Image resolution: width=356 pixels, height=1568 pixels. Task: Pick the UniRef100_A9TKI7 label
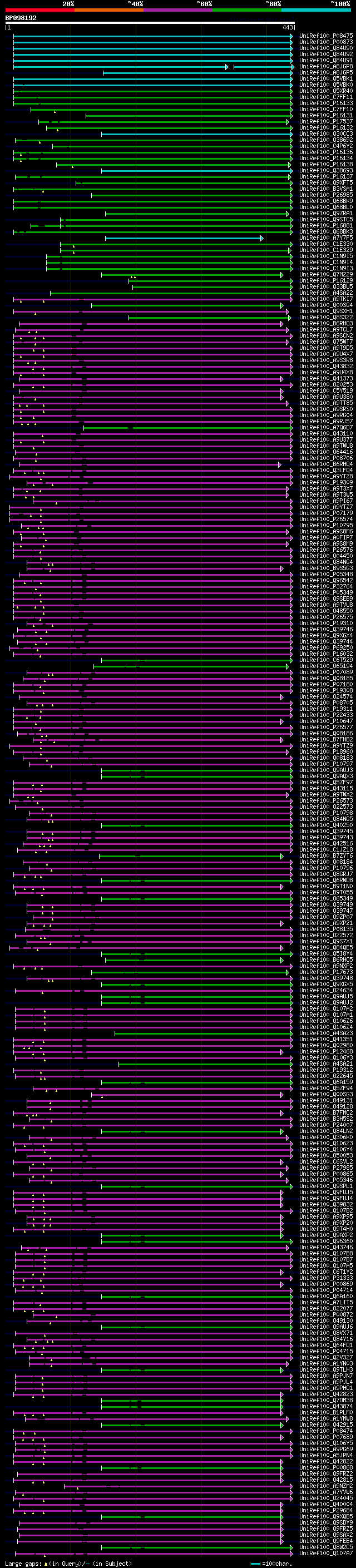pyautogui.click(x=325, y=299)
